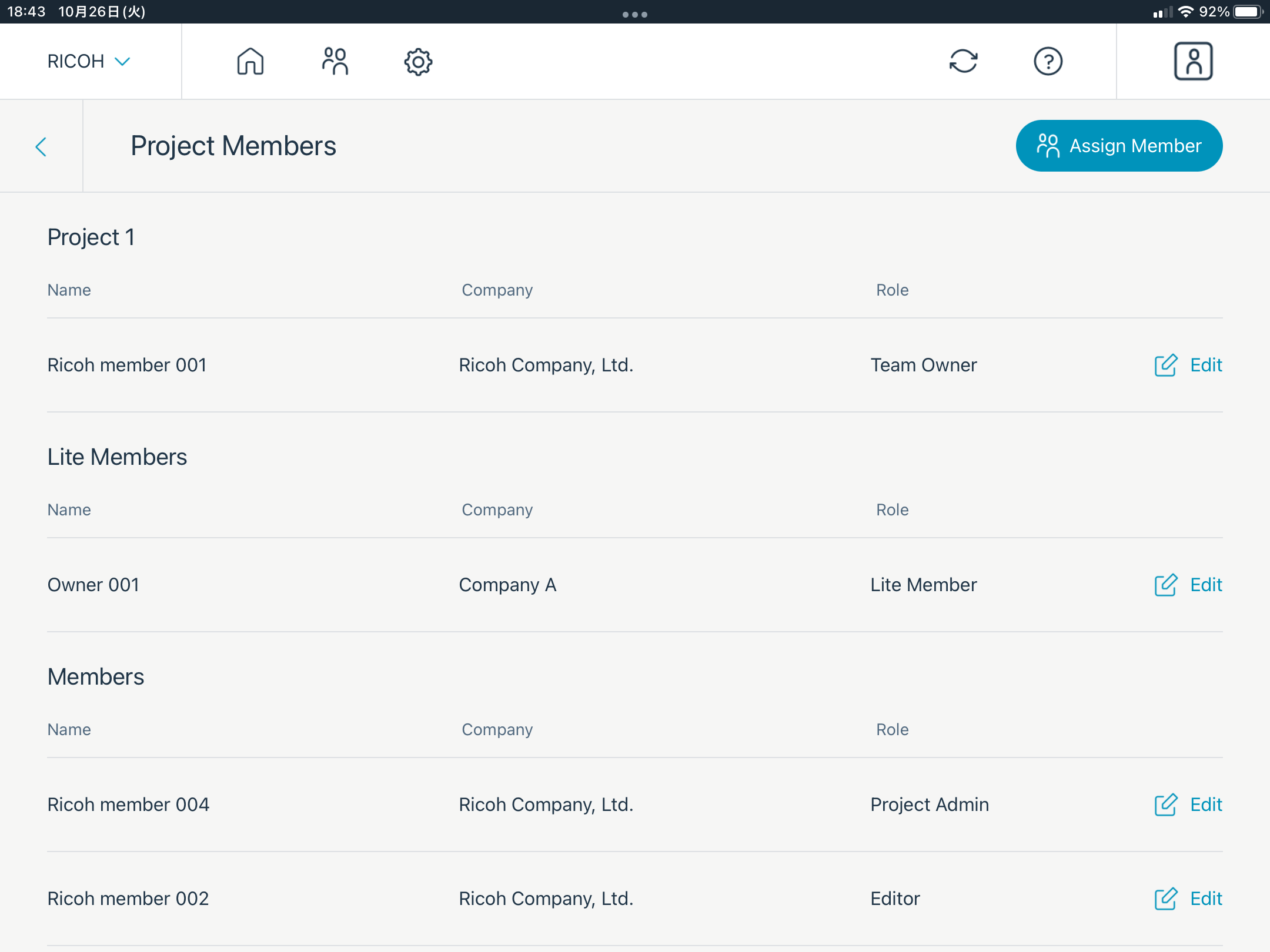Viewport: 1270px width, 952px height.
Task: Open your account profile icon
Action: 1193,61
